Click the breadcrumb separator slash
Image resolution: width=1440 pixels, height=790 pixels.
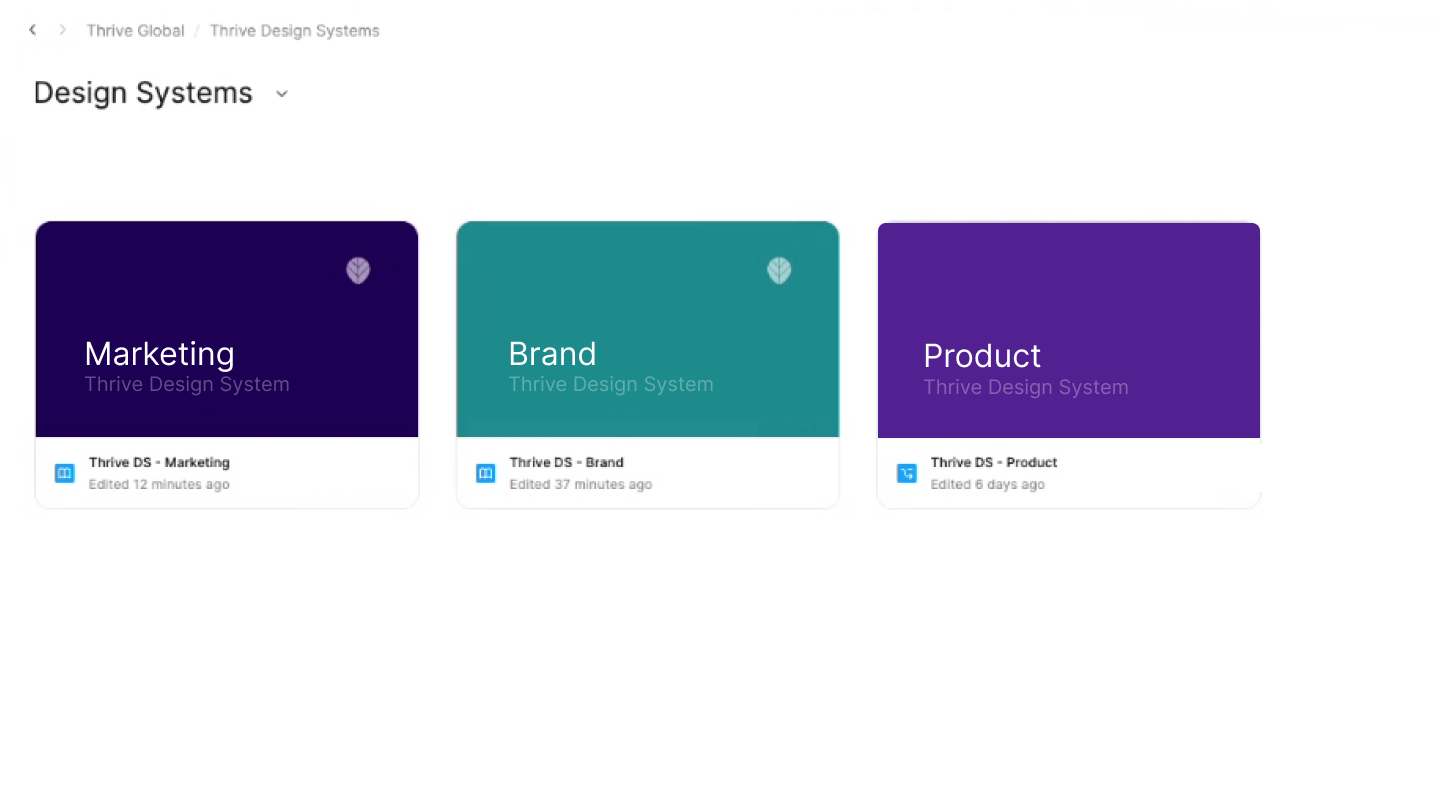point(196,30)
